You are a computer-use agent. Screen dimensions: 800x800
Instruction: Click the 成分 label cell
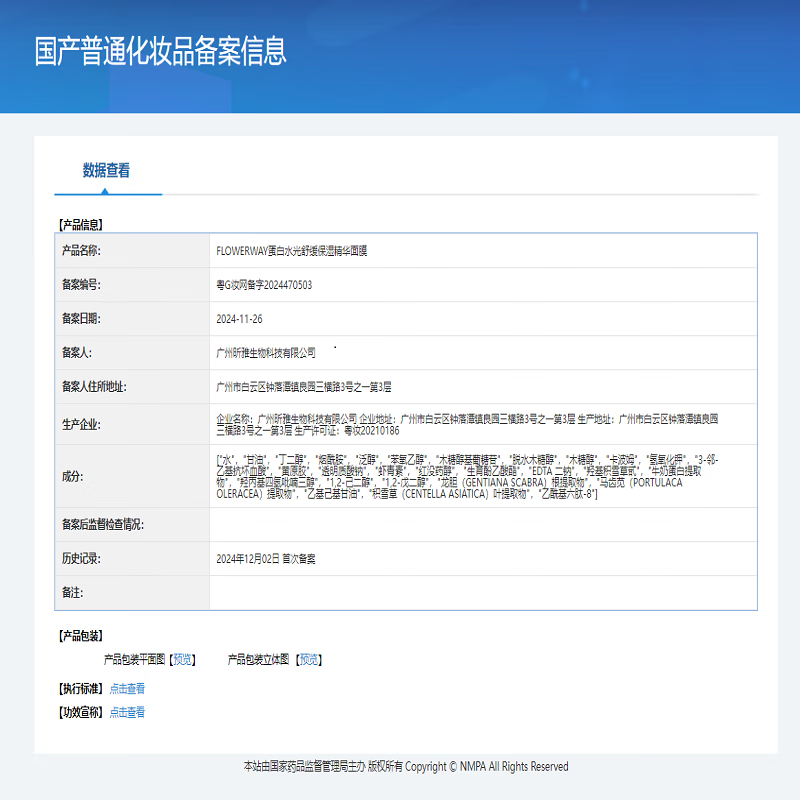coord(132,477)
